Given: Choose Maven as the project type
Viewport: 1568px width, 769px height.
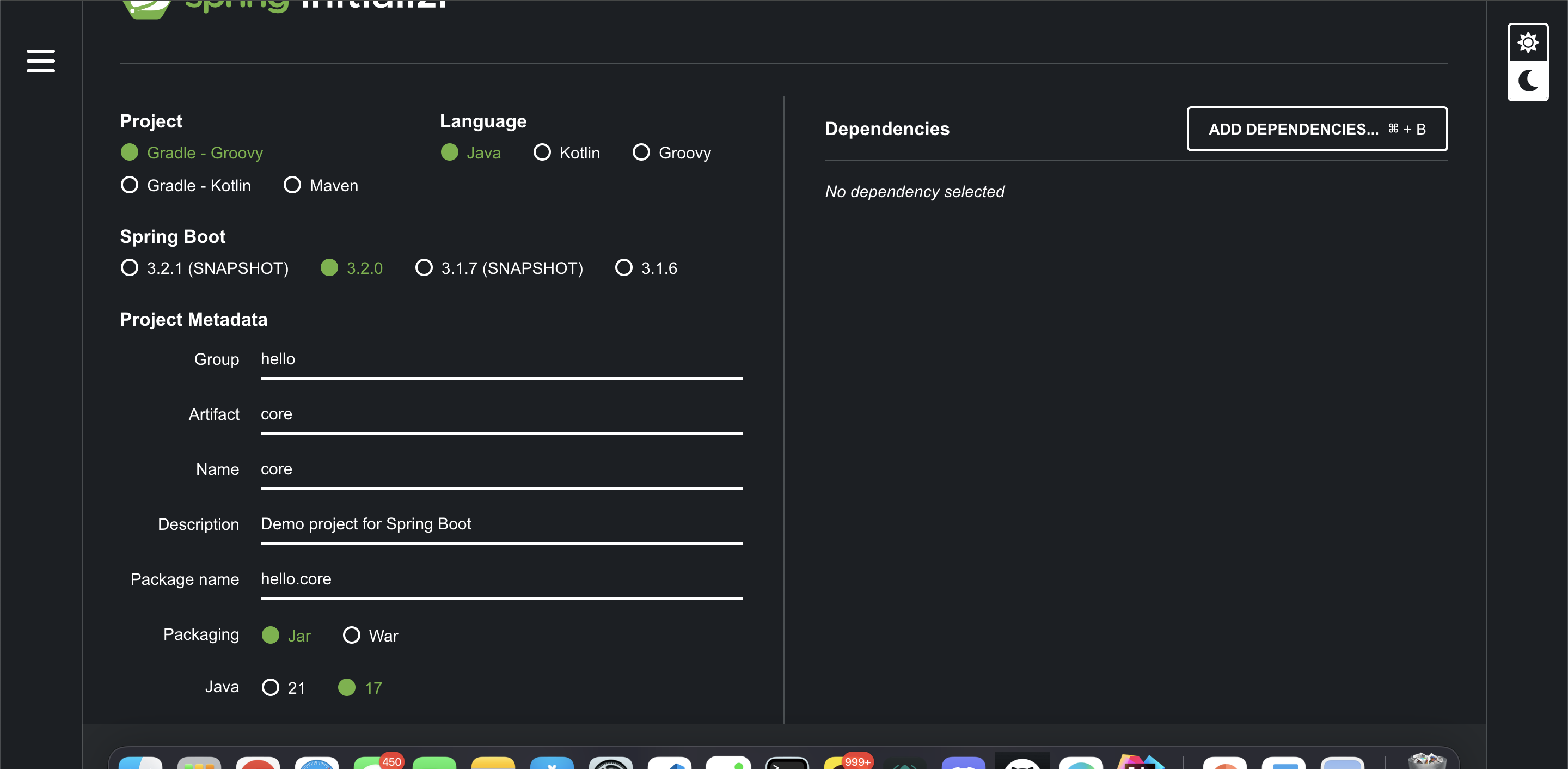Looking at the screenshot, I should pos(321,185).
